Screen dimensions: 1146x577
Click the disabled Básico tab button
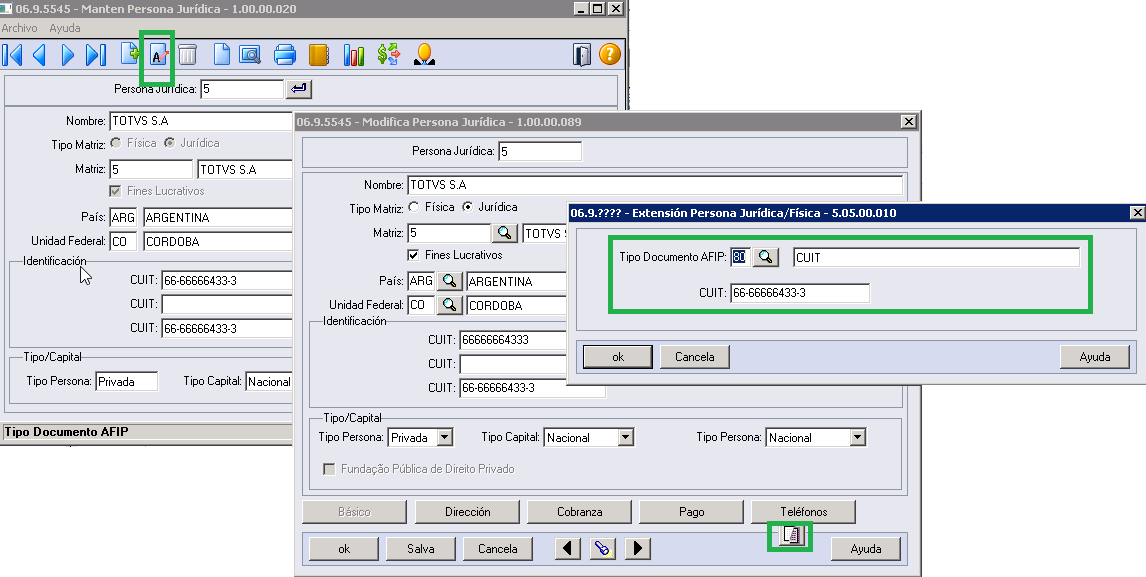[354, 512]
